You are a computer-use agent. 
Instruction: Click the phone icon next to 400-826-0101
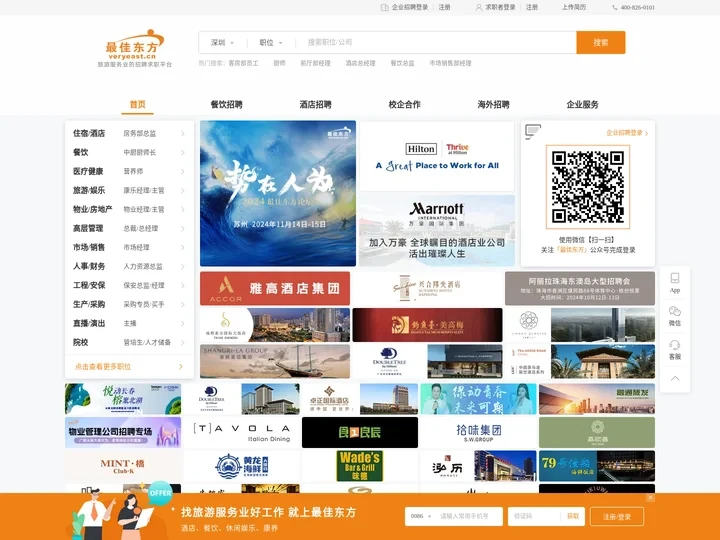click(x=615, y=7)
